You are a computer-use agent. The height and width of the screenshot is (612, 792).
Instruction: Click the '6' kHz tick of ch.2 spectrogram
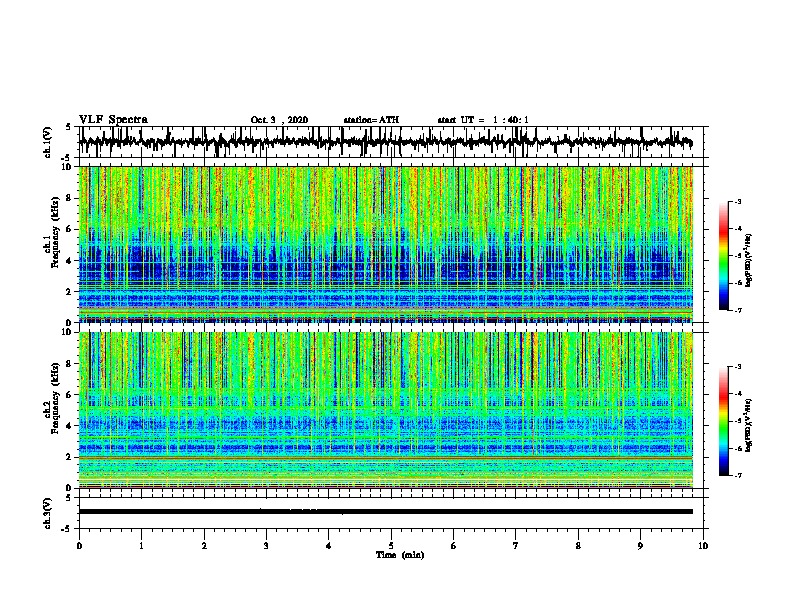(69, 394)
